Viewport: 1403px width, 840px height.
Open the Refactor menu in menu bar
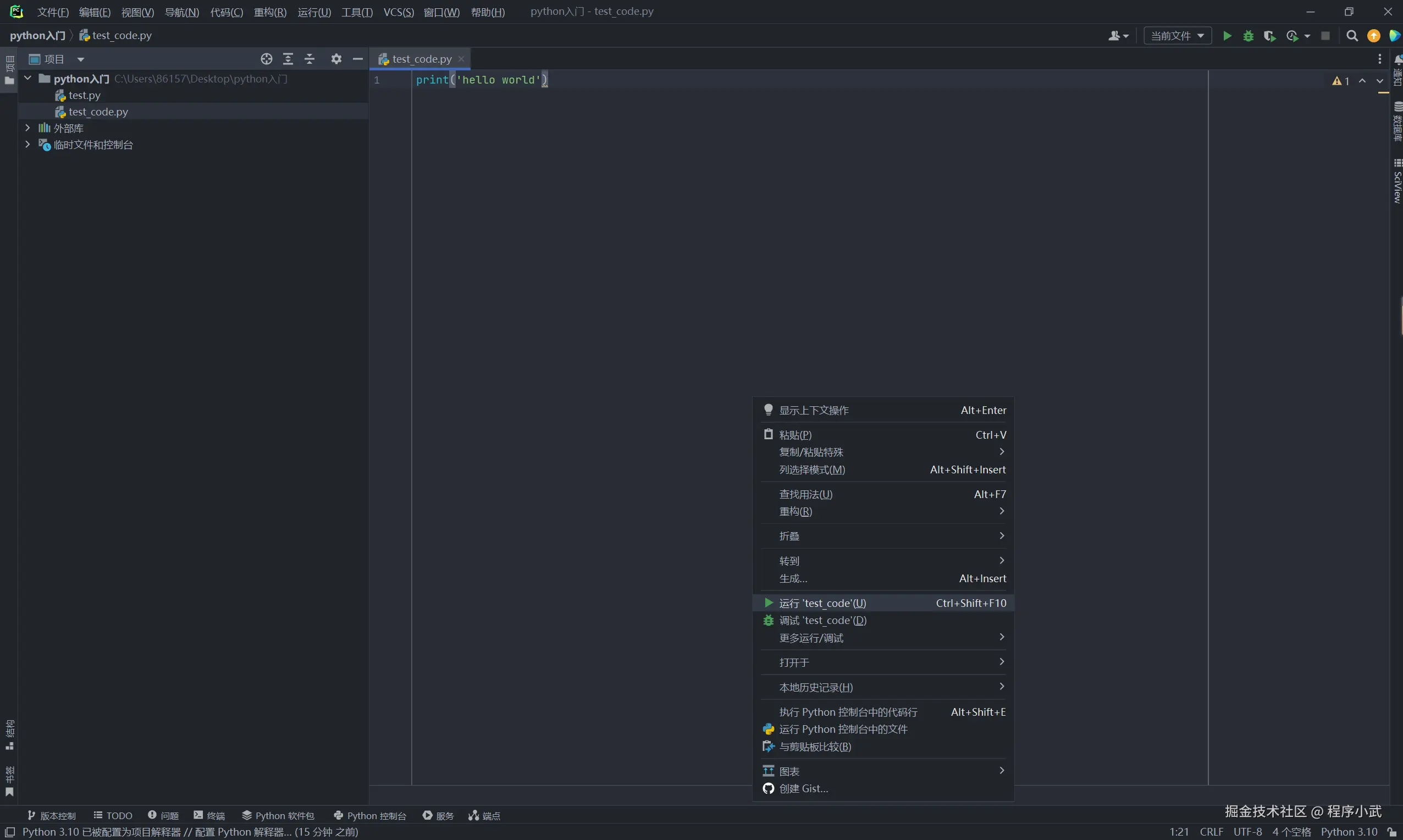coord(270,12)
